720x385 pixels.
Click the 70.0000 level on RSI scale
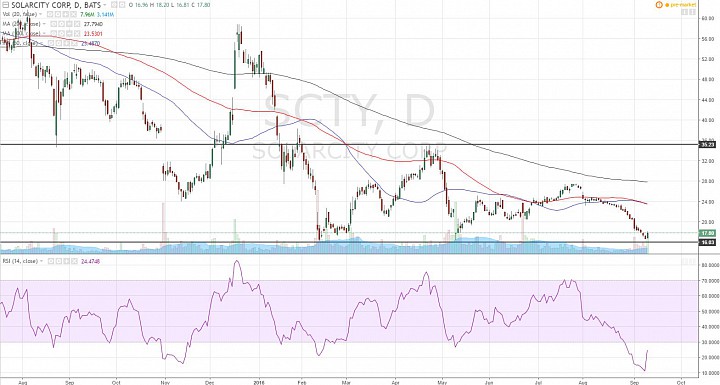point(709,281)
